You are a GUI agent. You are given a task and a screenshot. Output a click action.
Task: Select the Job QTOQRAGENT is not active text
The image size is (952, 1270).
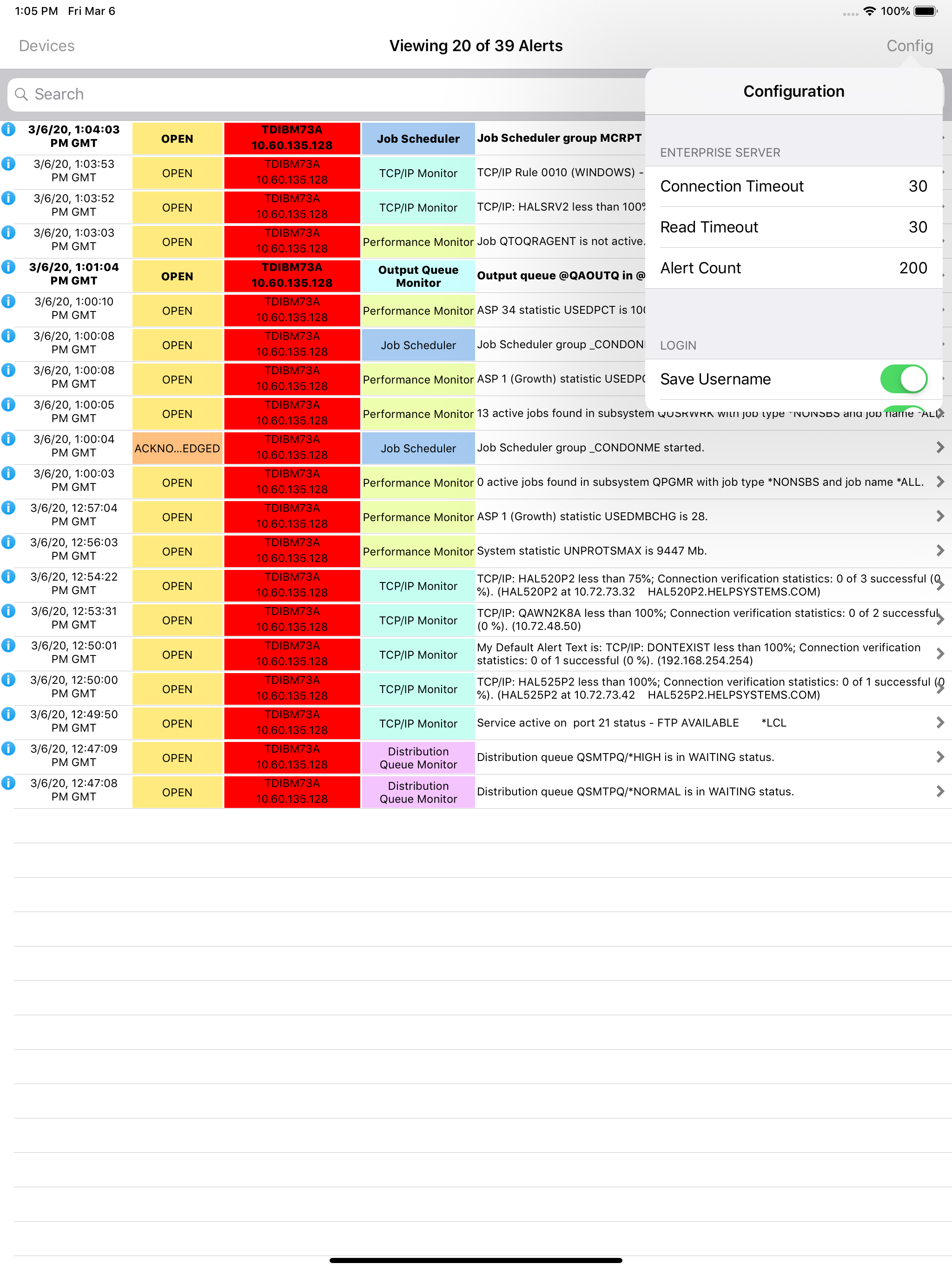561,241
